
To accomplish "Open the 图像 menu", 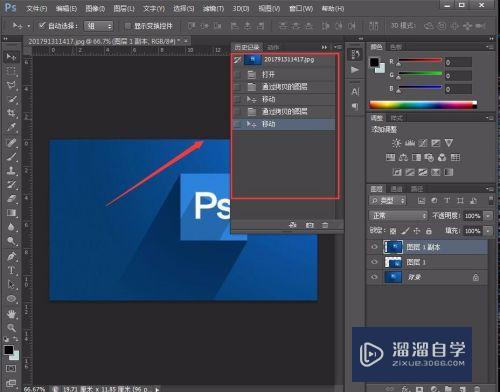I will click(x=95, y=8).
